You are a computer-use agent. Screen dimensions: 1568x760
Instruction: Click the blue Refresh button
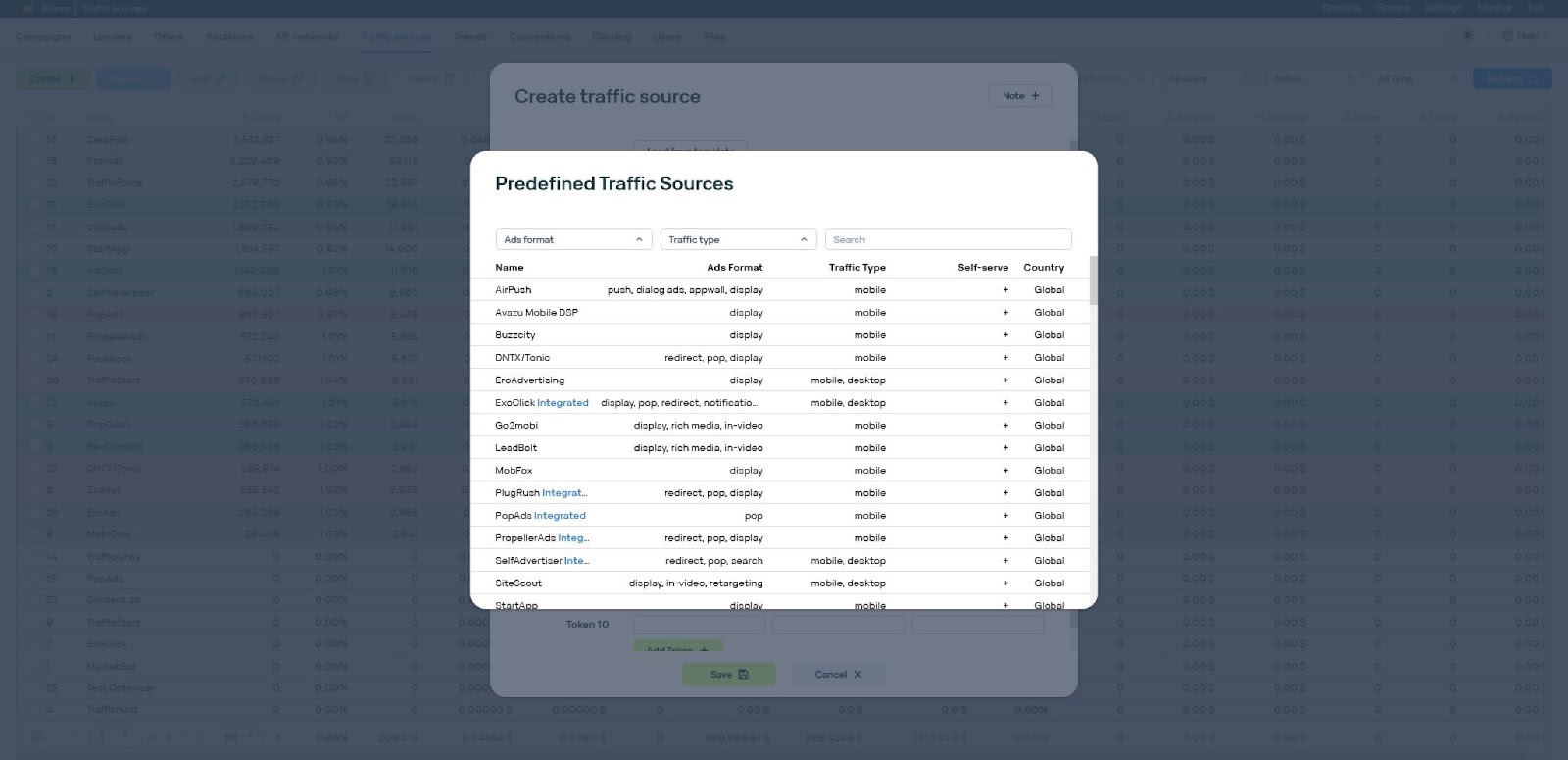1512,79
